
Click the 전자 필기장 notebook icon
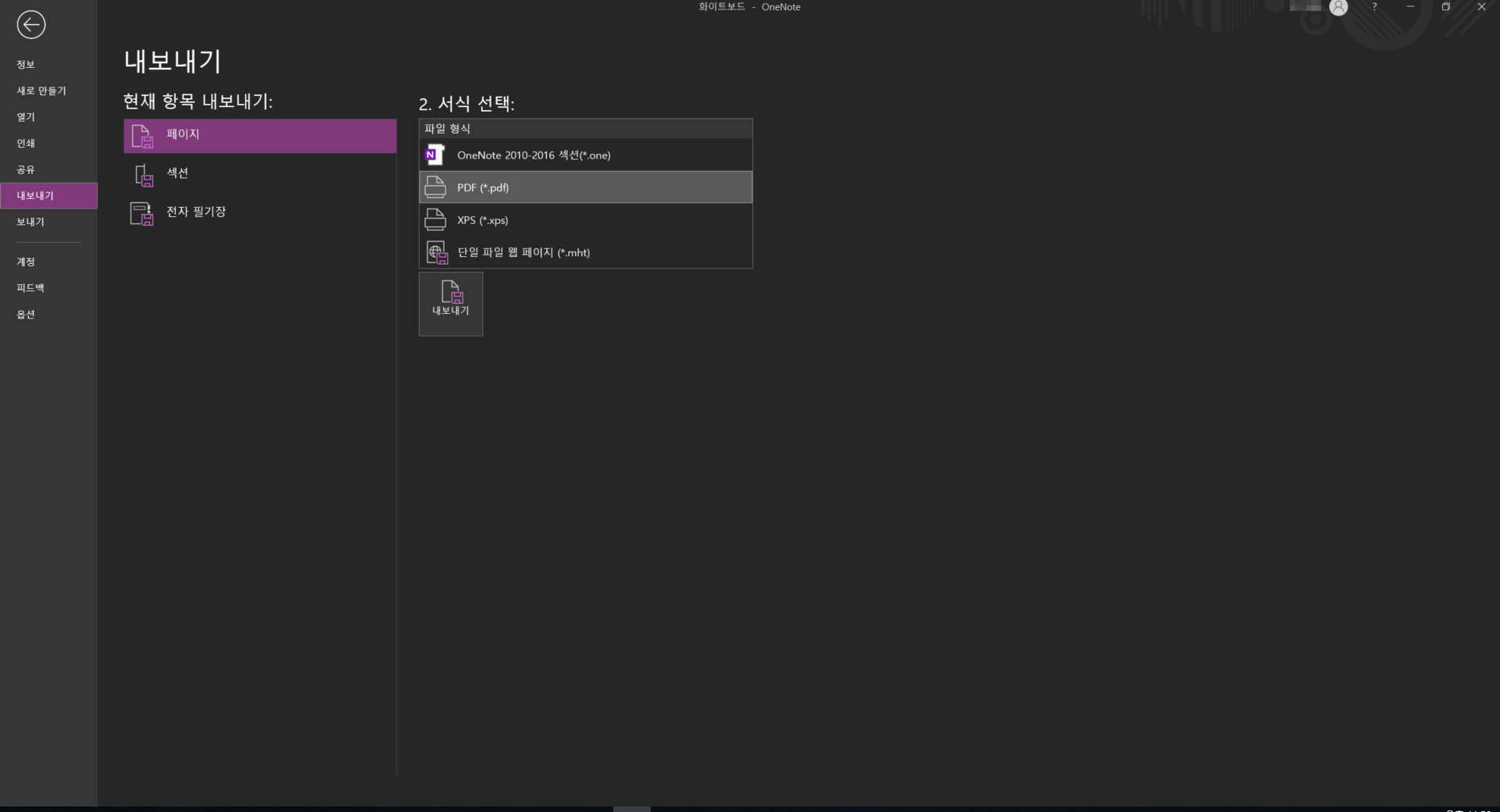(x=142, y=213)
